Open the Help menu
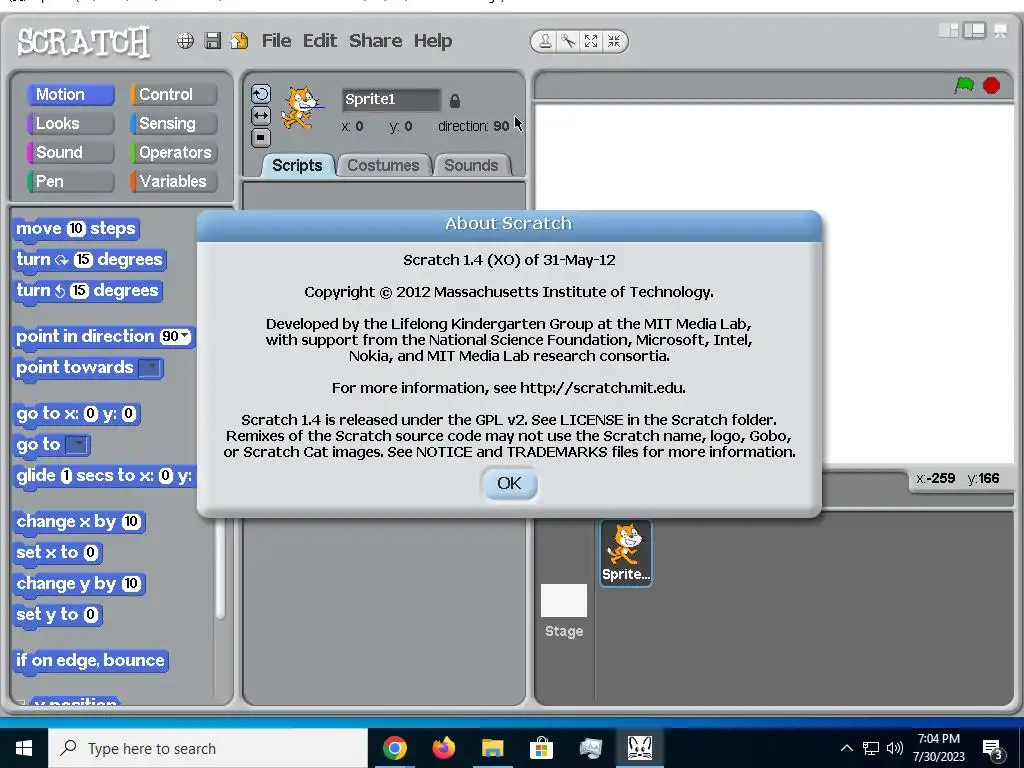This screenshot has height=768, width=1024. pyautogui.click(x=432, y=40)
